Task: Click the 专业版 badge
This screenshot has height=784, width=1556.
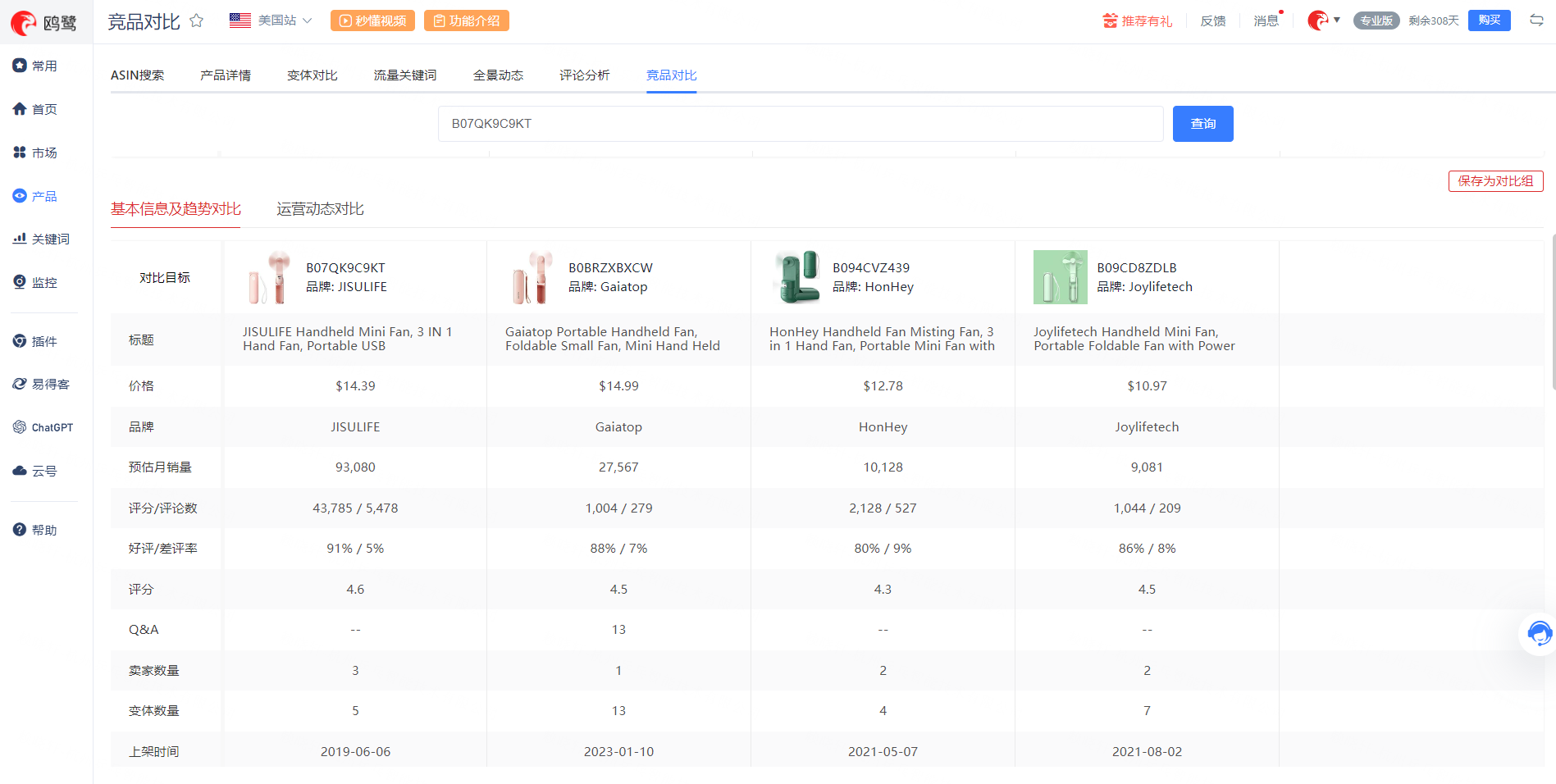Action: (1376, 21)
